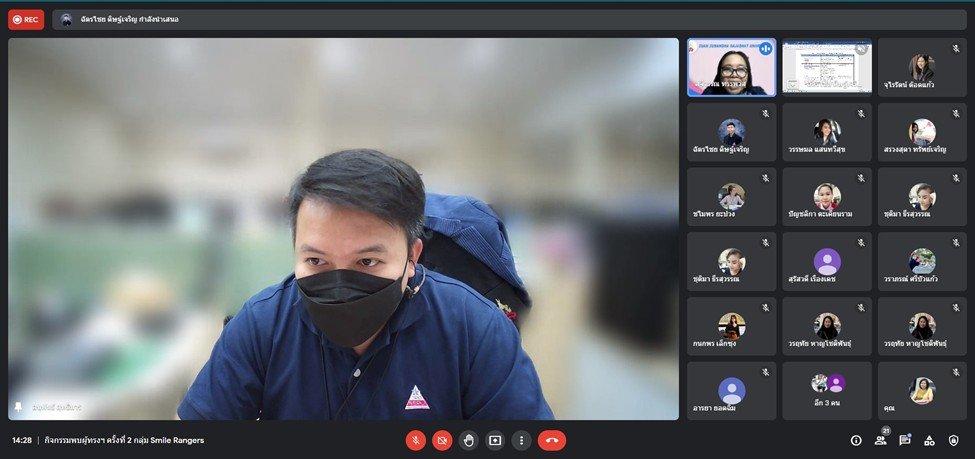The height and width of the screenshot is (459, 975).
Task: Select the shared screen presentation thumbnail
Action: [x=827, y=67]
